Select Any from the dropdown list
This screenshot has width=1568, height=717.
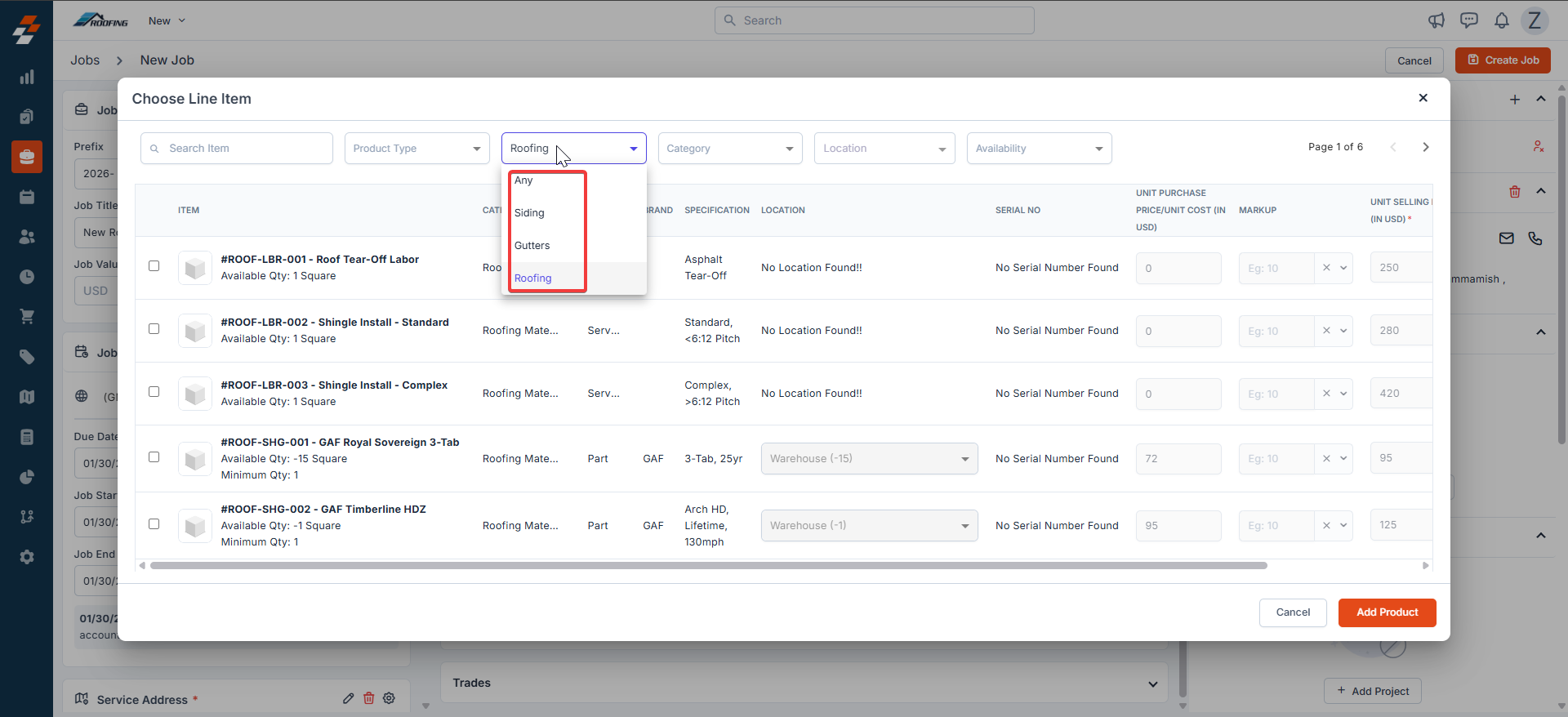(x=574, y=180)
